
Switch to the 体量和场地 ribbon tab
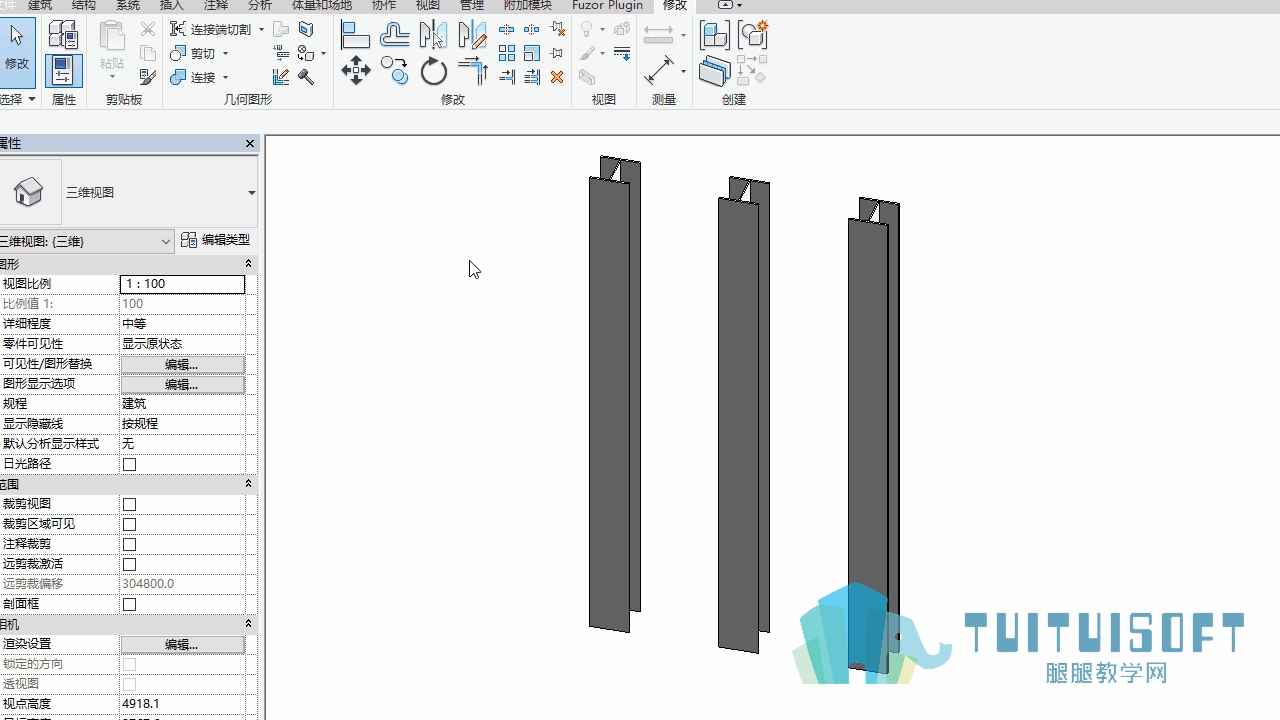(x=321, y=5)
